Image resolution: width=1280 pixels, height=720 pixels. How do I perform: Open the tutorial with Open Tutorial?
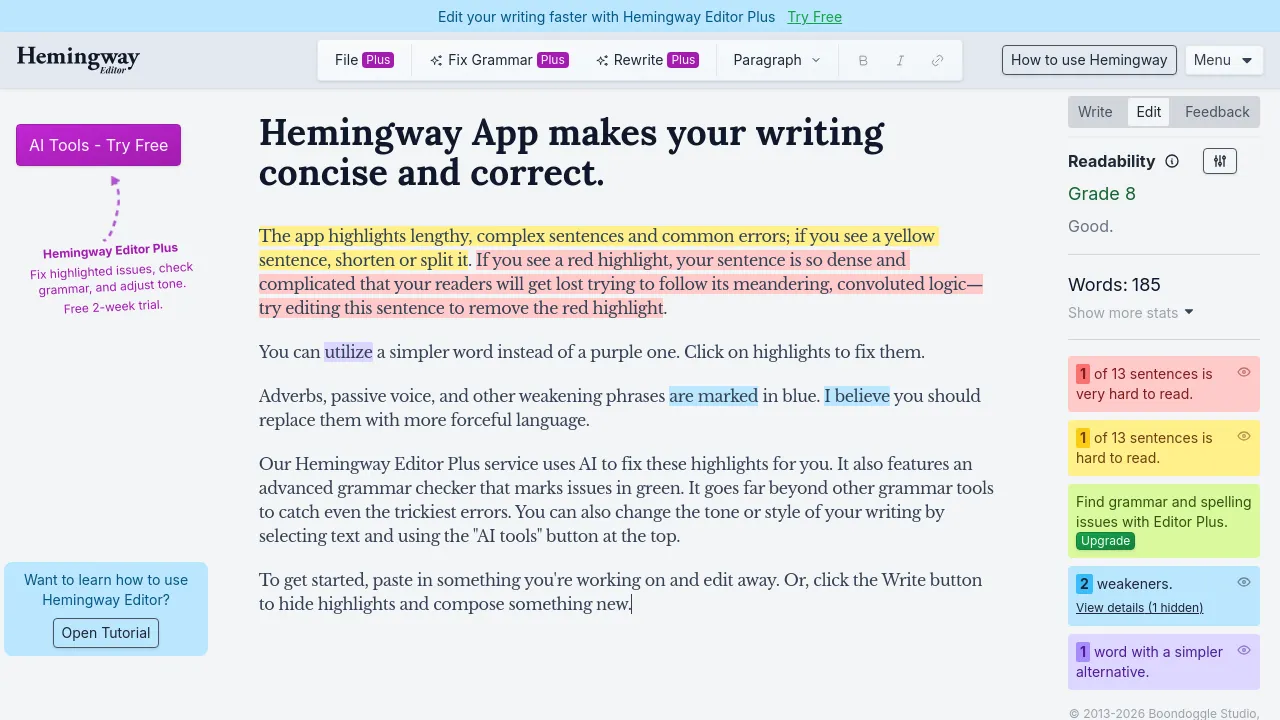106,633
